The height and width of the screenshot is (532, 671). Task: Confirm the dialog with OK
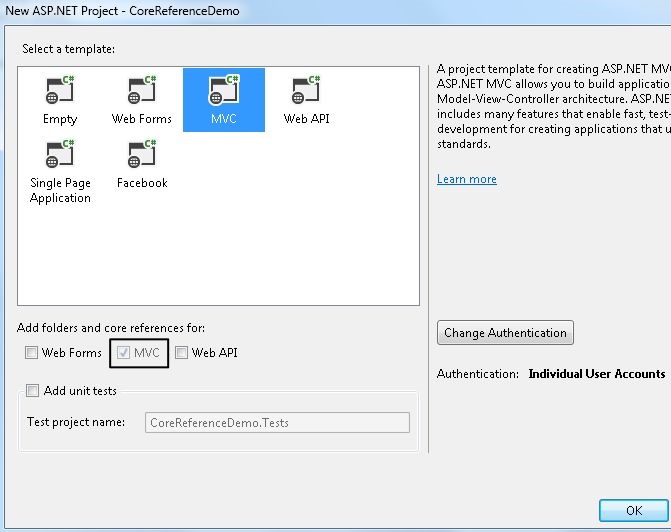coord(634,510)
